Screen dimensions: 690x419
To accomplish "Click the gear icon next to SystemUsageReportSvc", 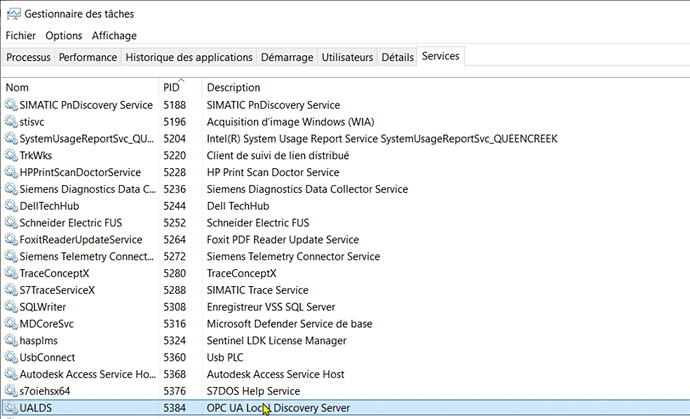I will (11, 138).
